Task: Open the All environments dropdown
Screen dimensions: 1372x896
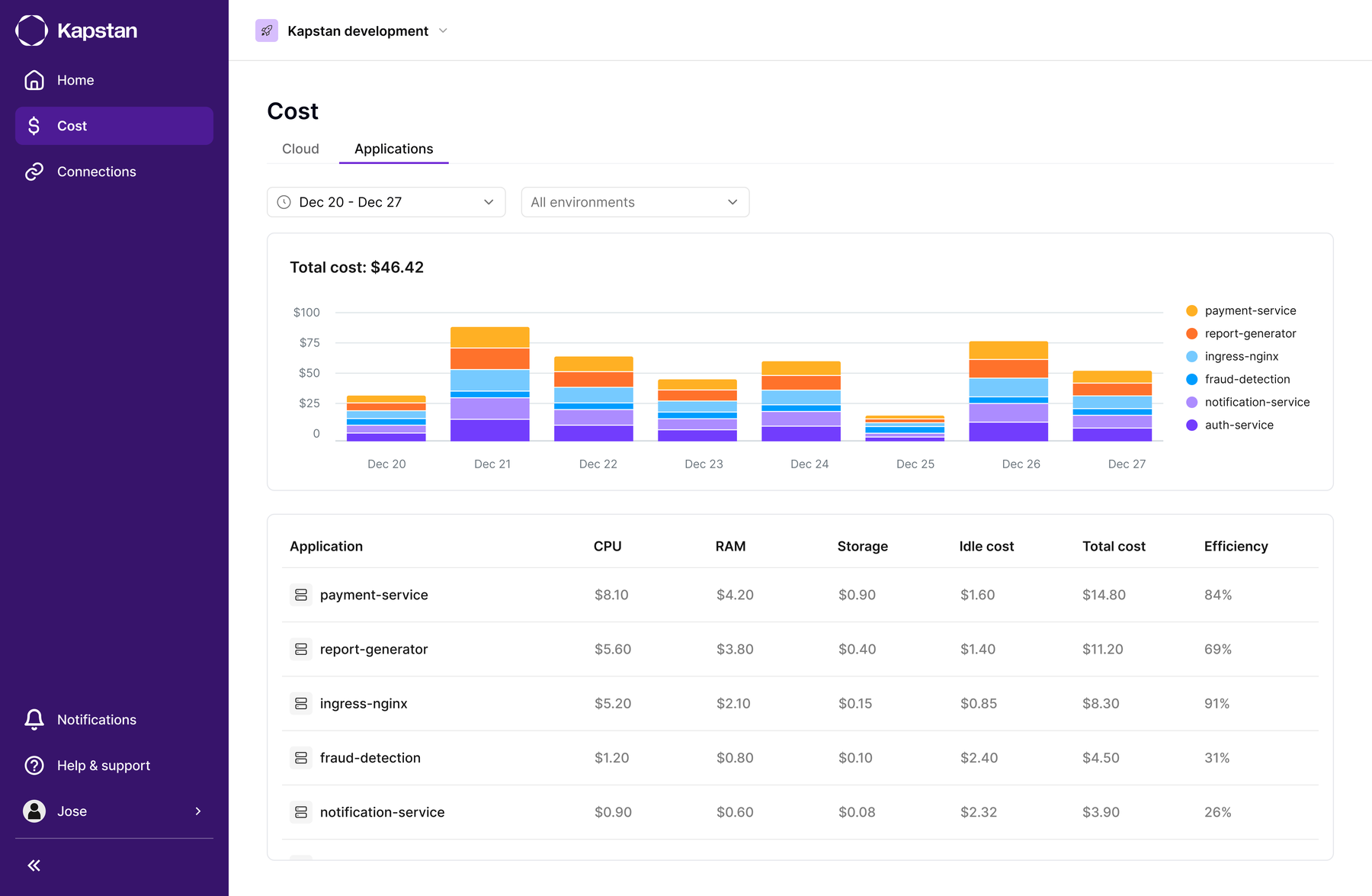Action: pyautogui.click(x=635, y=202)
